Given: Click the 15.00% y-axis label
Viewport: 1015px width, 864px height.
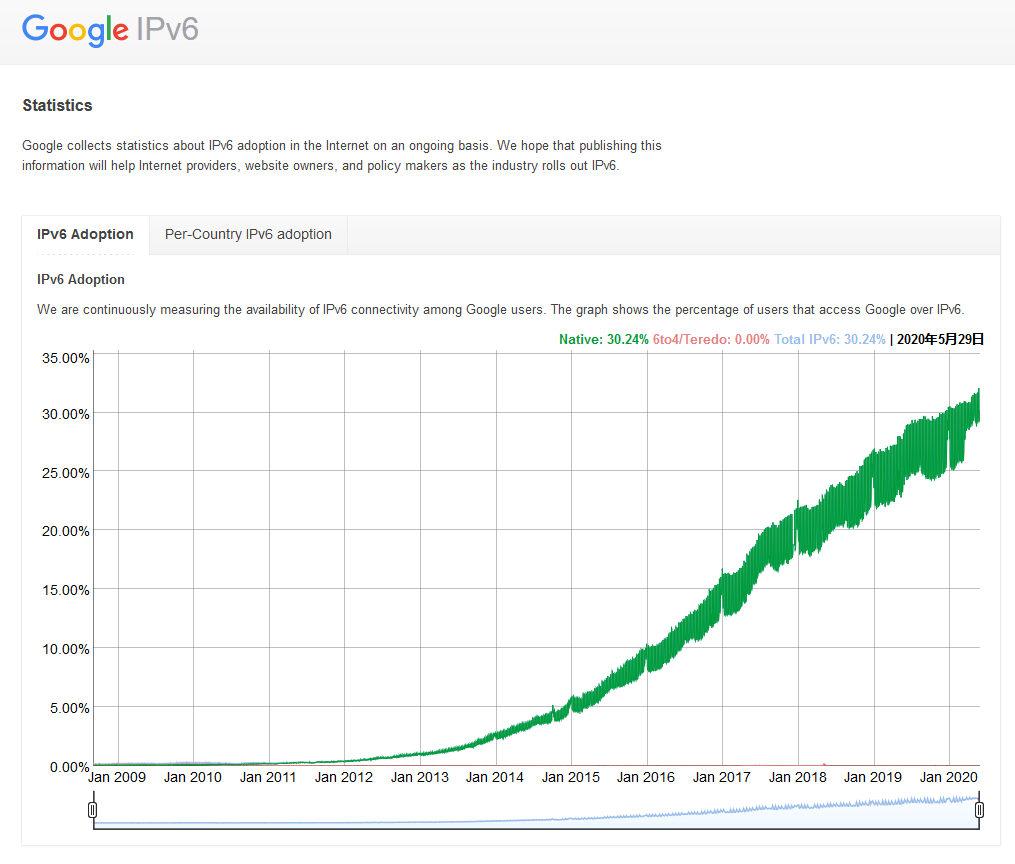Looking at the screenshot, I should coord(65,590).
